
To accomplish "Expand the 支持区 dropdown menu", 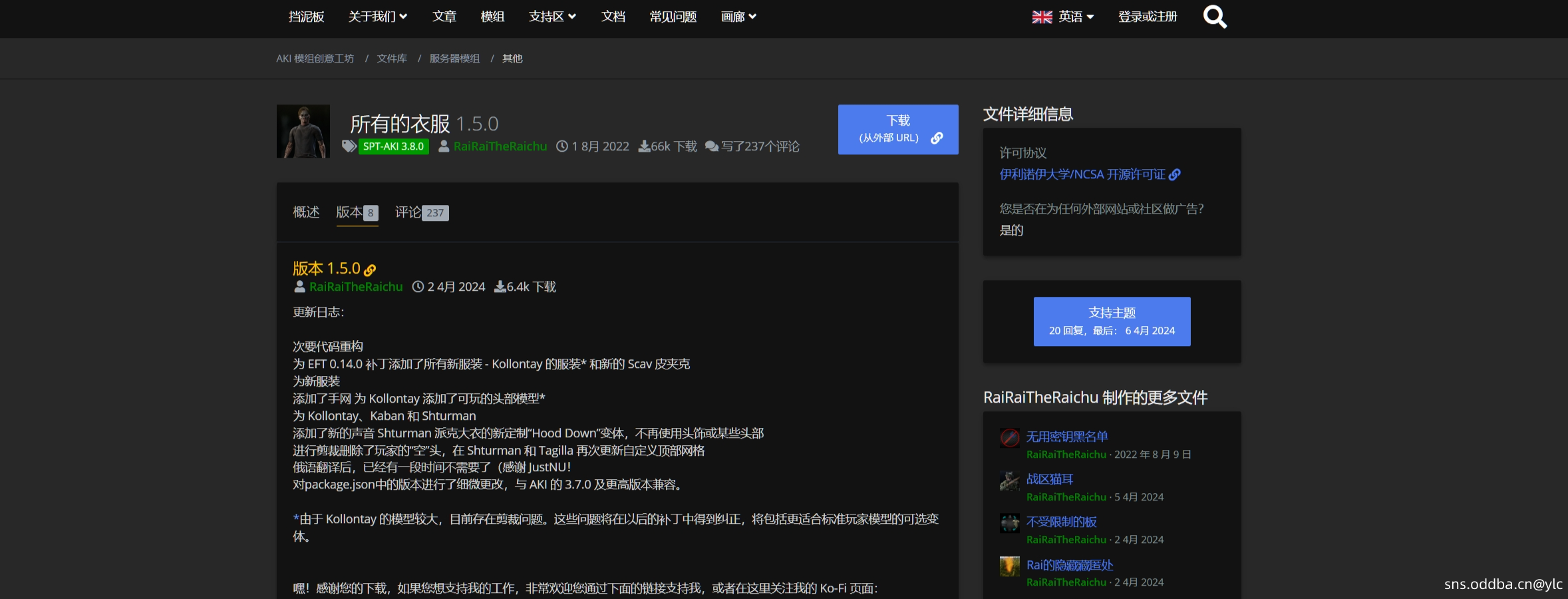I will [551, 17].
